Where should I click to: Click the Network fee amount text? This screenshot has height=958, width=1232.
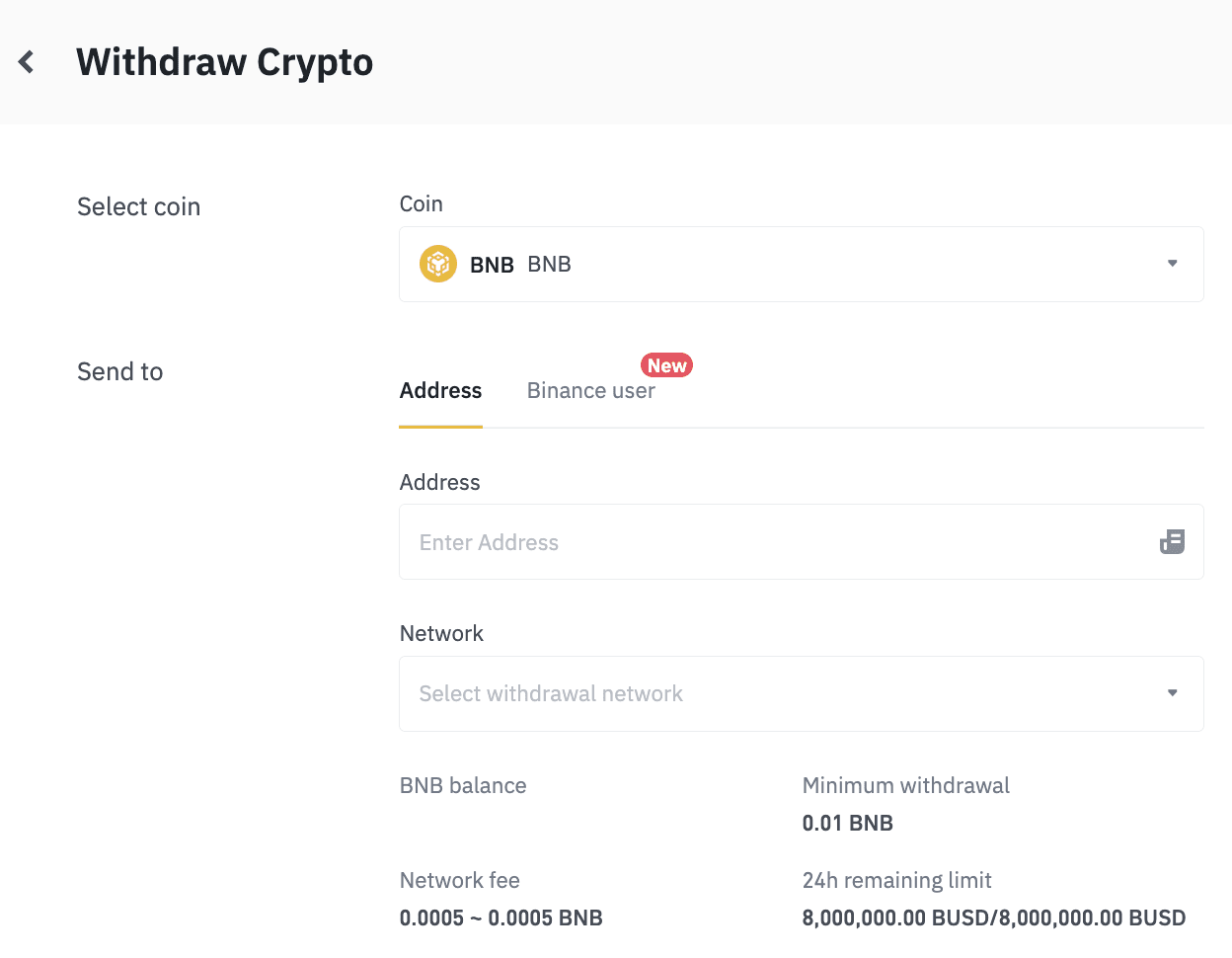501,918
